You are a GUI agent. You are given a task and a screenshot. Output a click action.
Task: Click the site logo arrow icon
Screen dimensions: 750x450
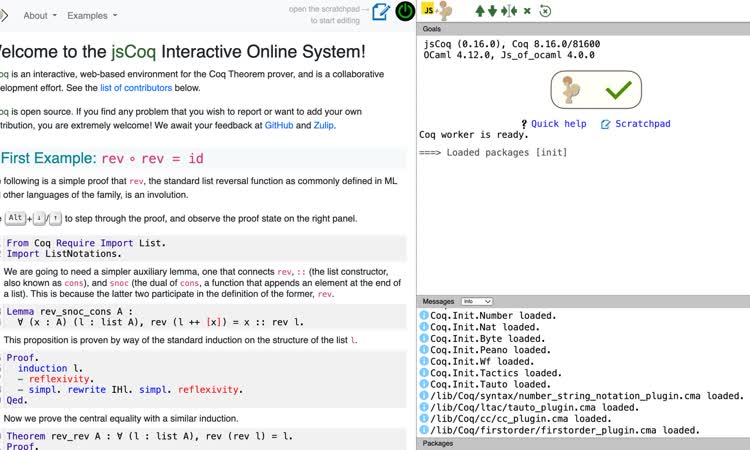point(4,15)
